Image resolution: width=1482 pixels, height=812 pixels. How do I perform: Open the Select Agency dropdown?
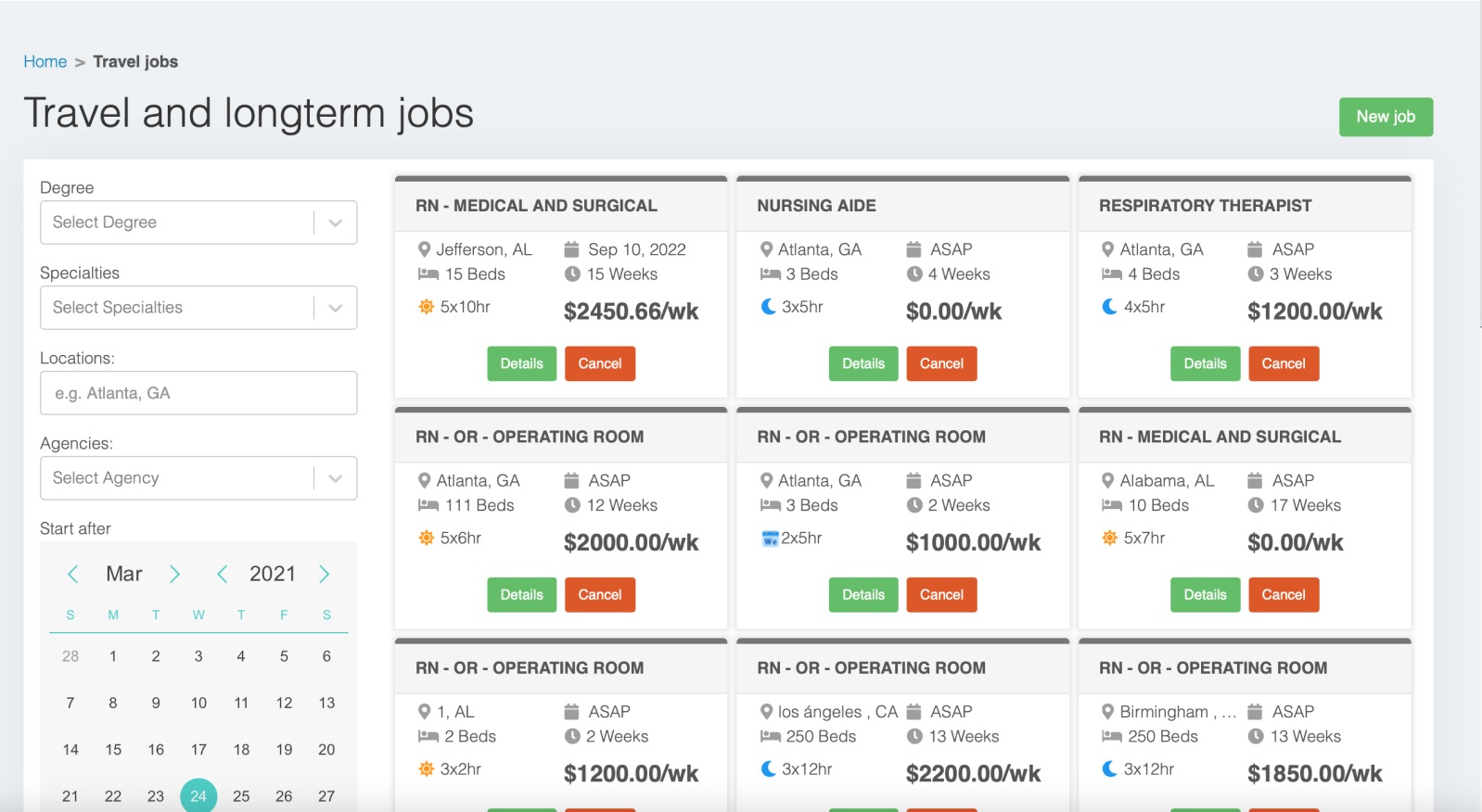tap(198, 478)
